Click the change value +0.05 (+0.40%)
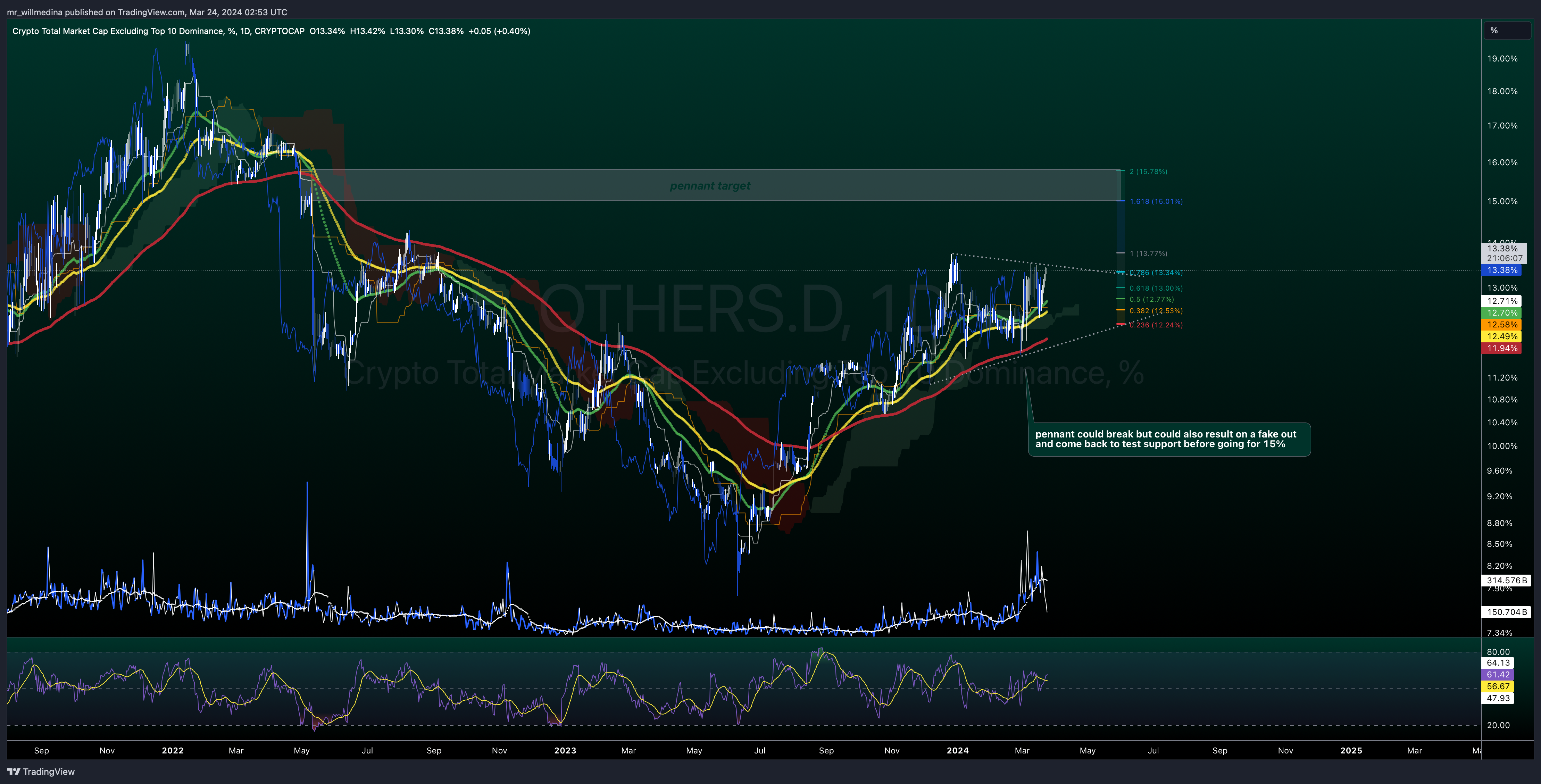1541x784 pixels. [x=499, y=31]
